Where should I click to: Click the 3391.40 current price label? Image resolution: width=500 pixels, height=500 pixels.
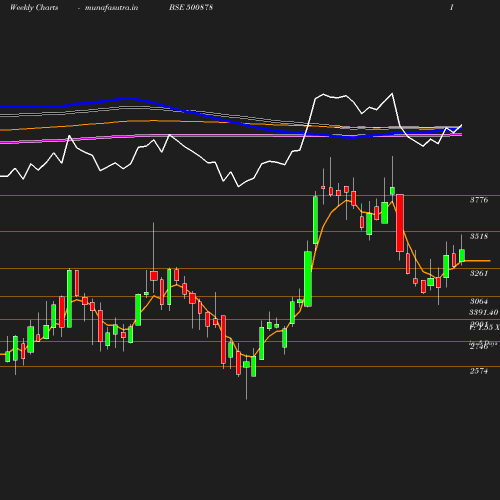click(484, 312)
